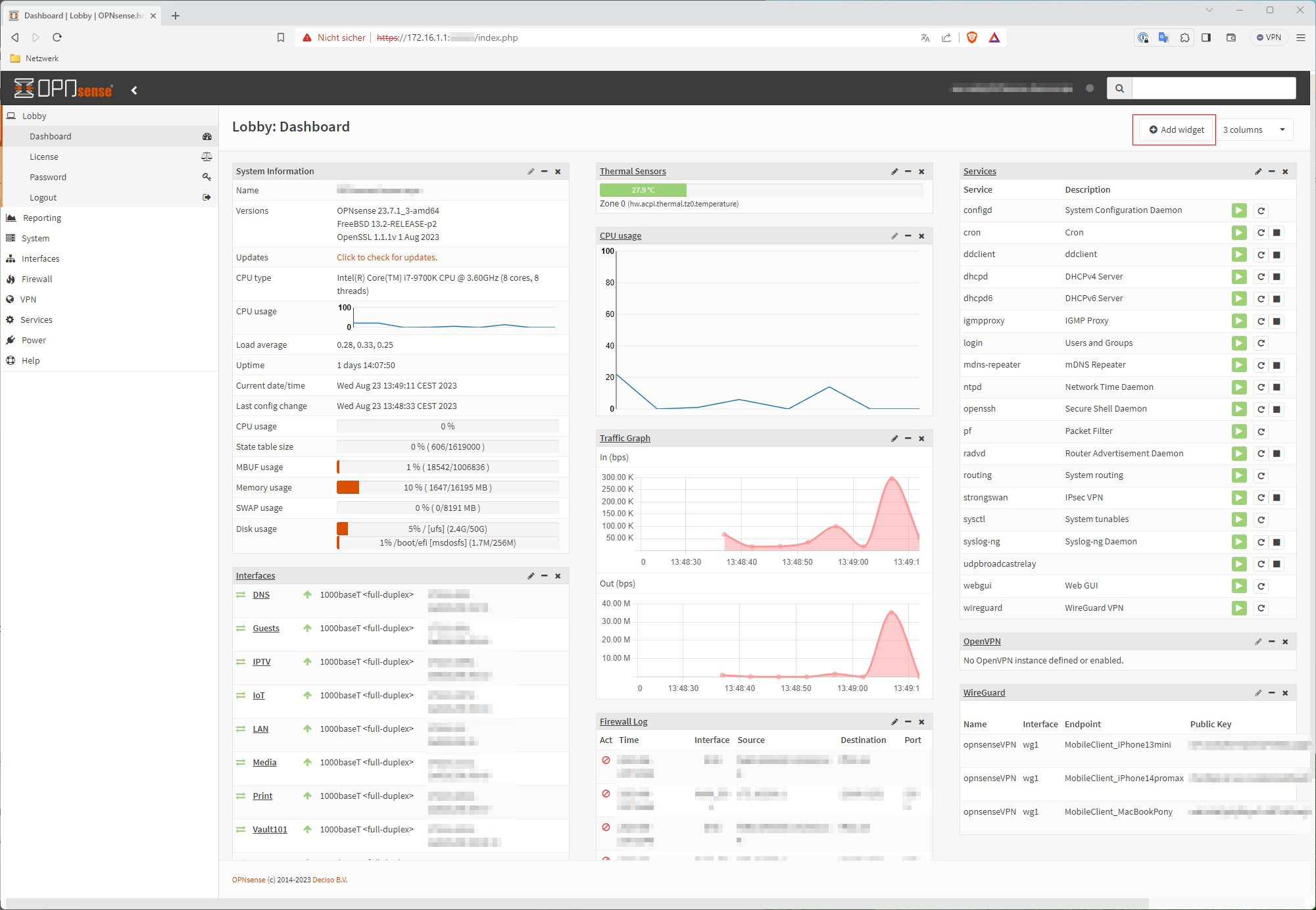Collapse the Interfaces widget
This screenshot has height=910, width=1316.
[x=545, y=576]
